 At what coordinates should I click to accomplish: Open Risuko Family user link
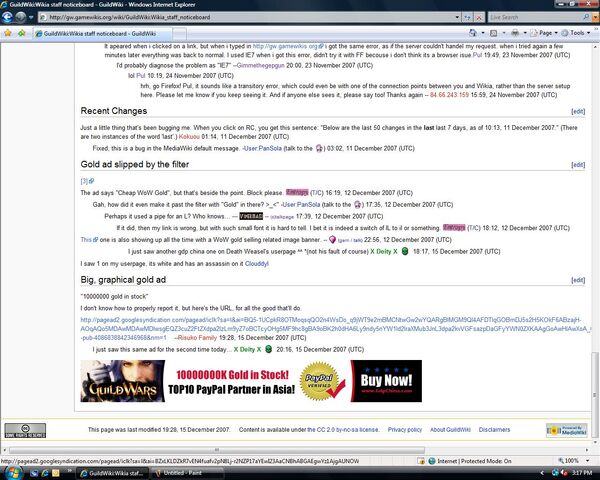pos(197,338)
